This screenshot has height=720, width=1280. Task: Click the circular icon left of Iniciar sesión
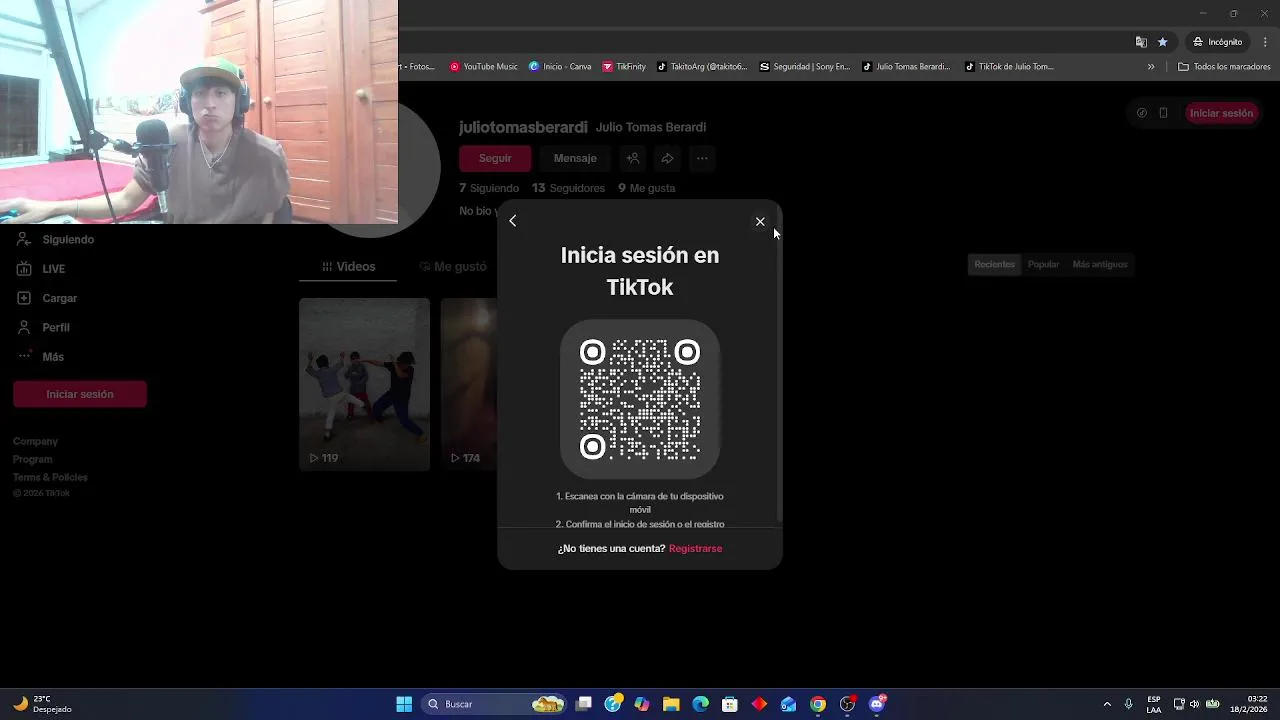1142,113
